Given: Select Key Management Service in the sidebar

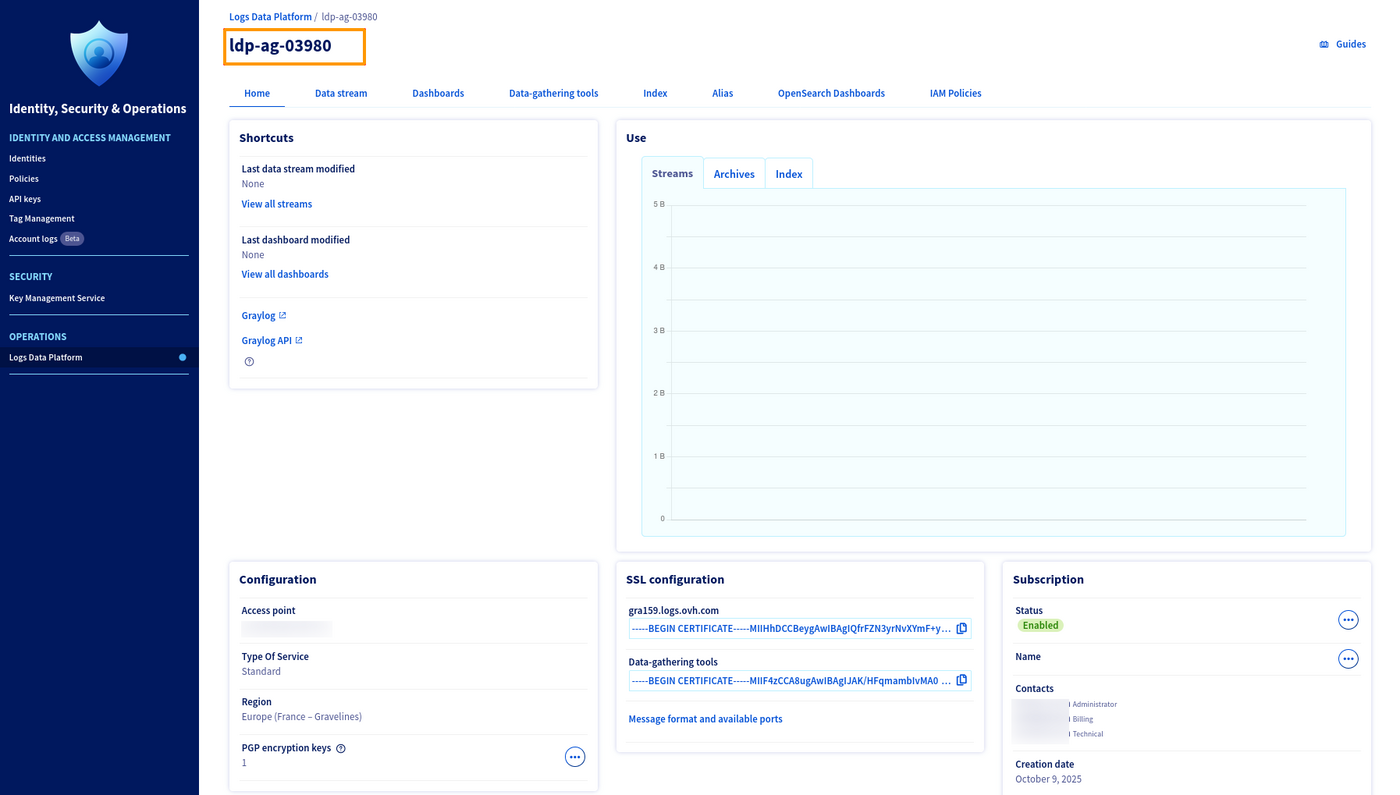Looking at the screenshot, I should [57, 296].
